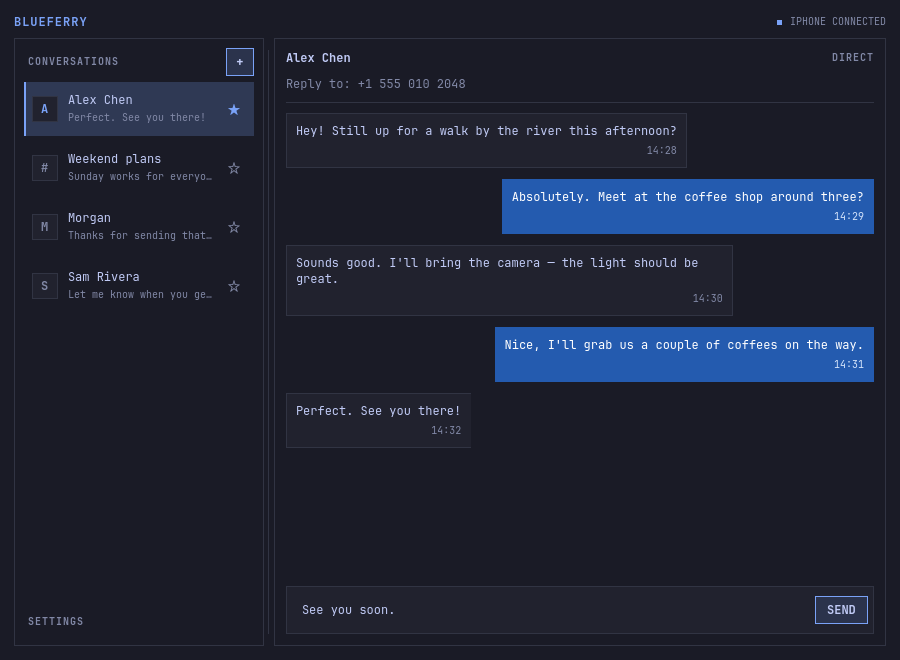Send the typed message

(x=841, y=609)
